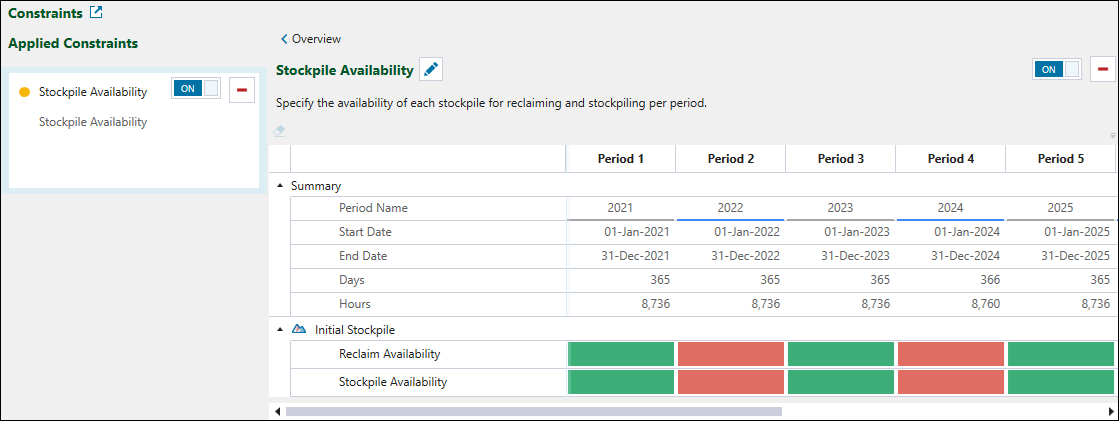Collapse the Summary section
The width and height of the screenshot is (1119, 421).
[x=280, y=186]
